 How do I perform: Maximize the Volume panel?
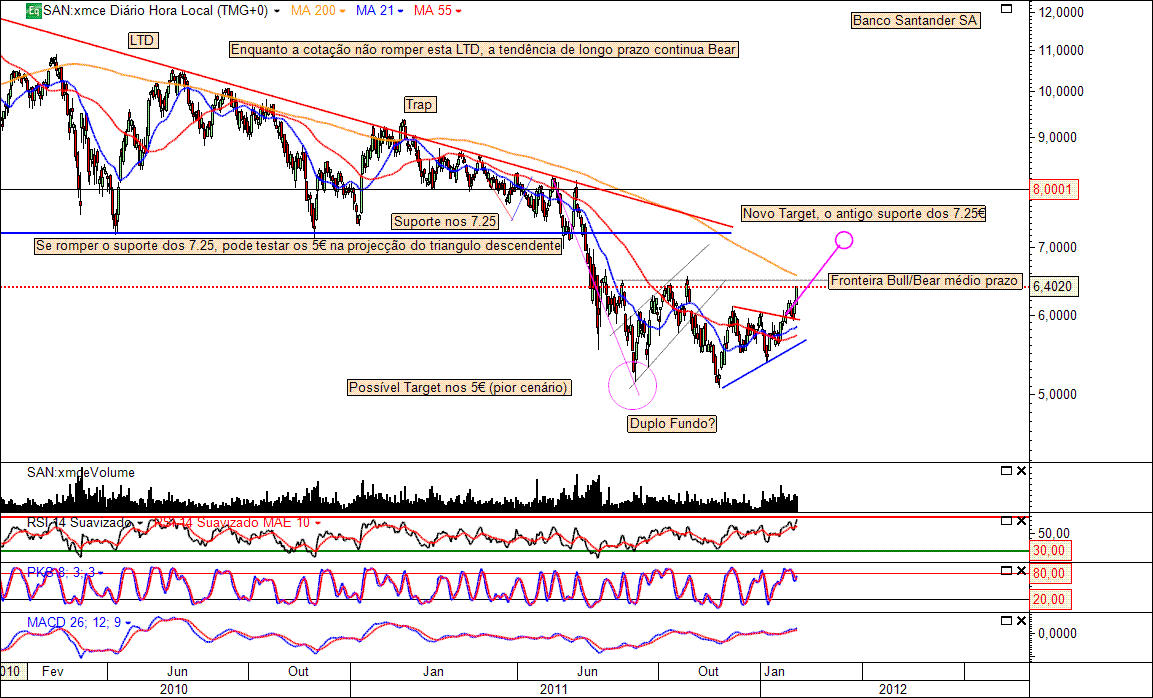coord(1007,471)
